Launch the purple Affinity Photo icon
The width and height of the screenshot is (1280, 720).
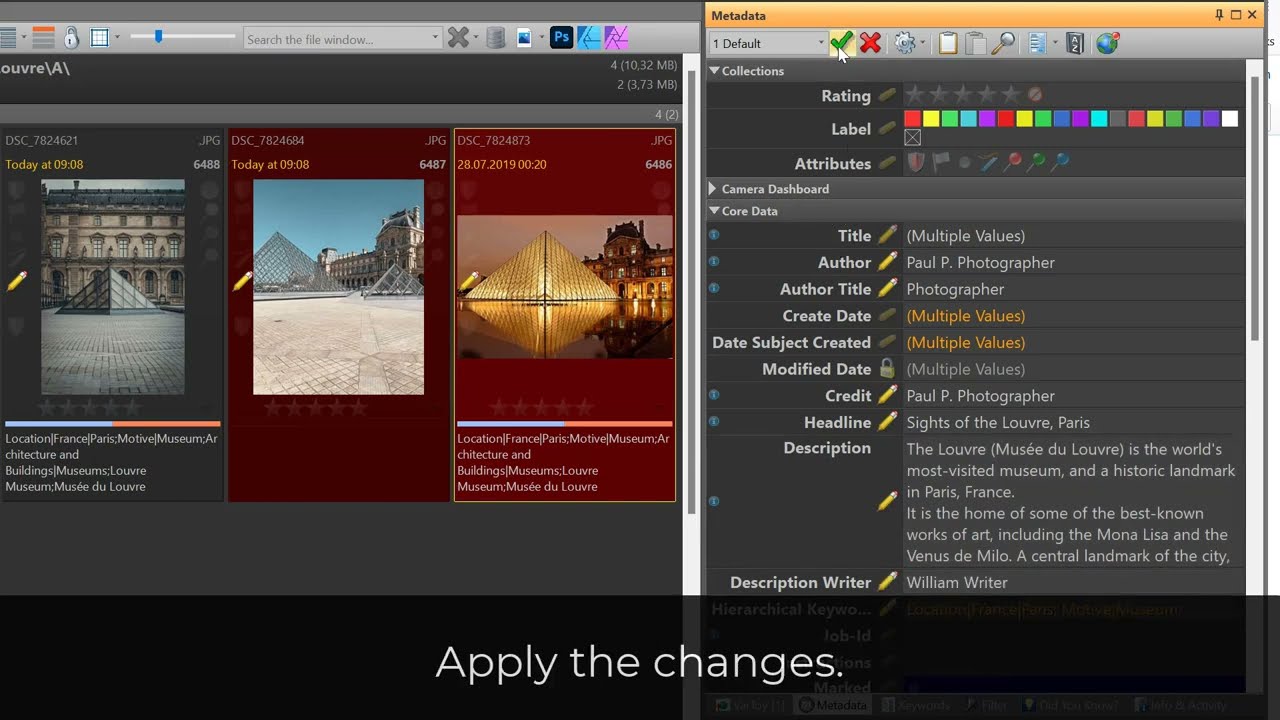pyautogui.click(x=616, y=38)
